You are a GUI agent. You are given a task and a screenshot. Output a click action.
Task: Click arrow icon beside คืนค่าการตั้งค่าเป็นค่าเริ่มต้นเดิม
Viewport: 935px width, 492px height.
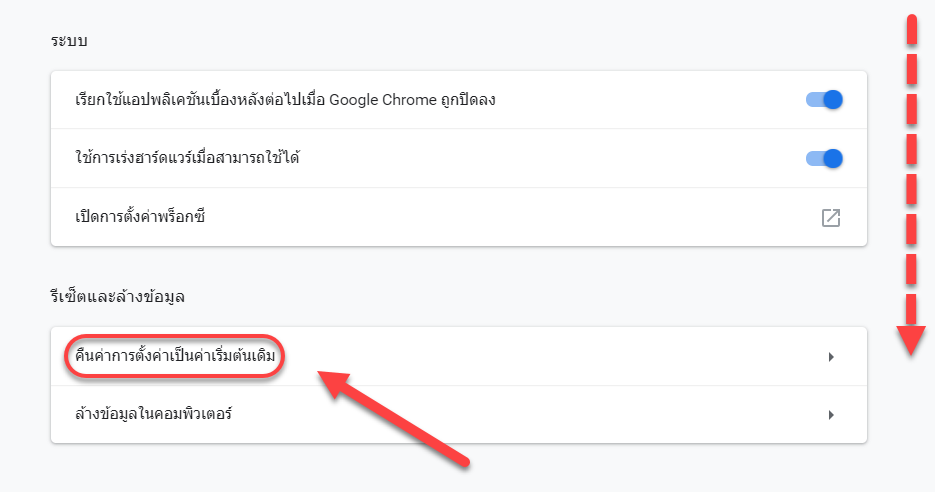(831, 357)
